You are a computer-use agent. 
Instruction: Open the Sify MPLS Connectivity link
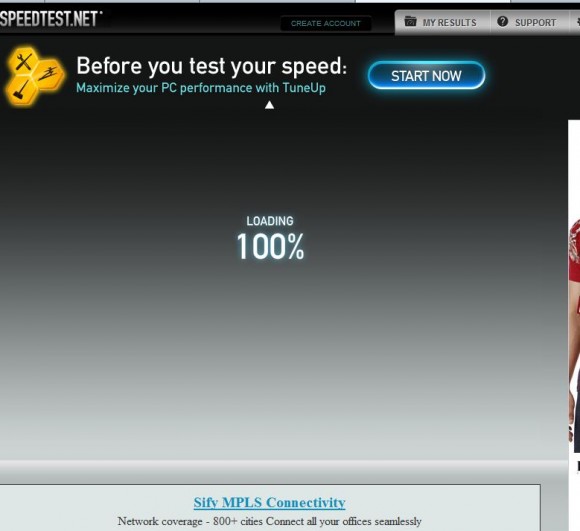click(x=269, y=503)
